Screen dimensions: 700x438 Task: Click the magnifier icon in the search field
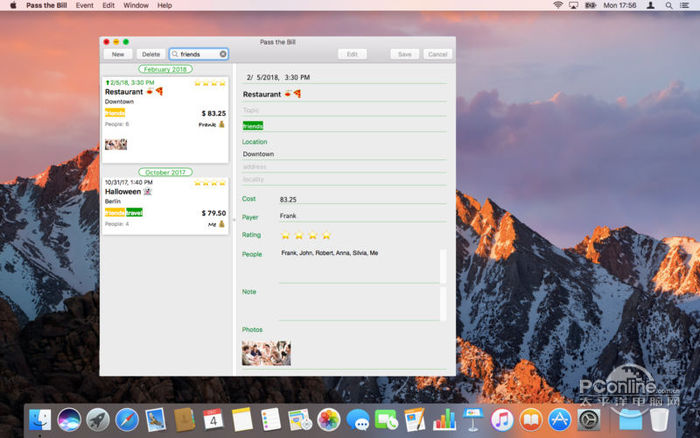point(175,54)
